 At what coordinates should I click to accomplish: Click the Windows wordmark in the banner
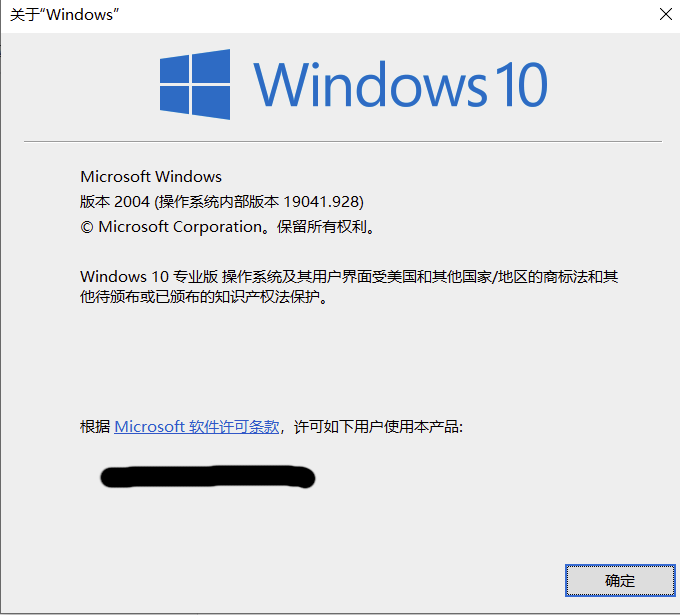pos(371,84)
